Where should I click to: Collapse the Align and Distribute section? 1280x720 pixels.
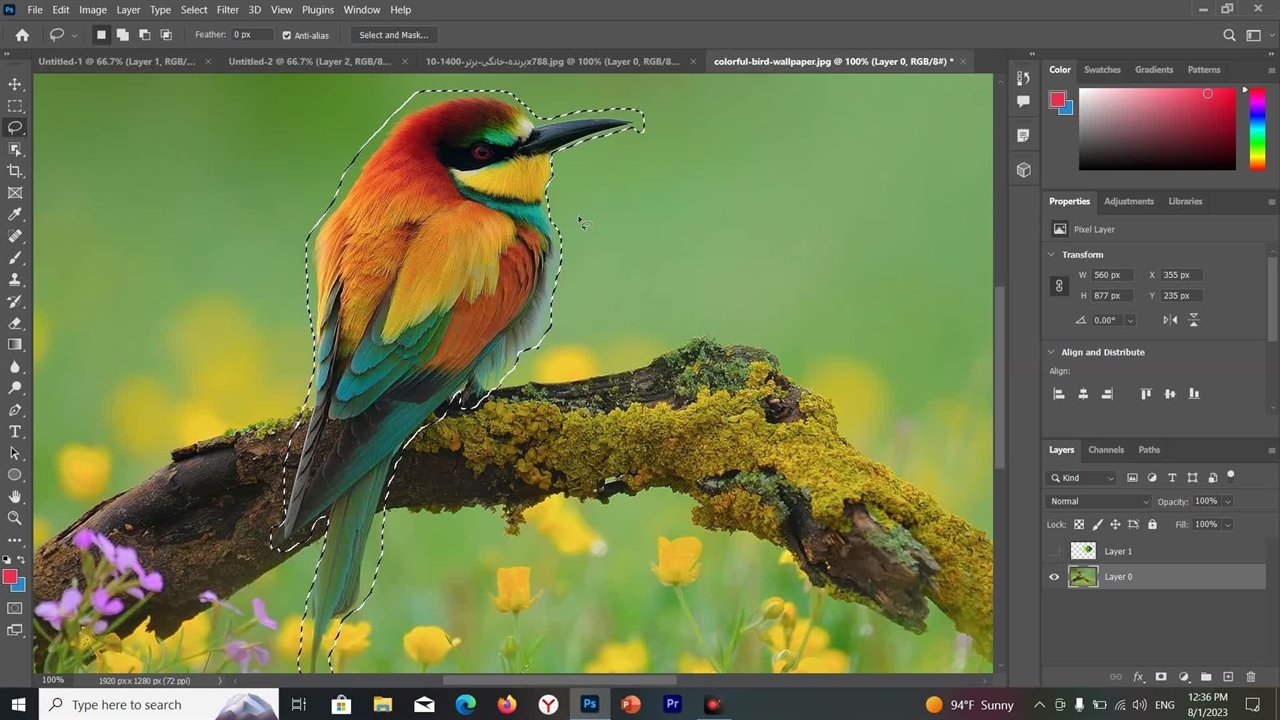(x=1051, y=352)
